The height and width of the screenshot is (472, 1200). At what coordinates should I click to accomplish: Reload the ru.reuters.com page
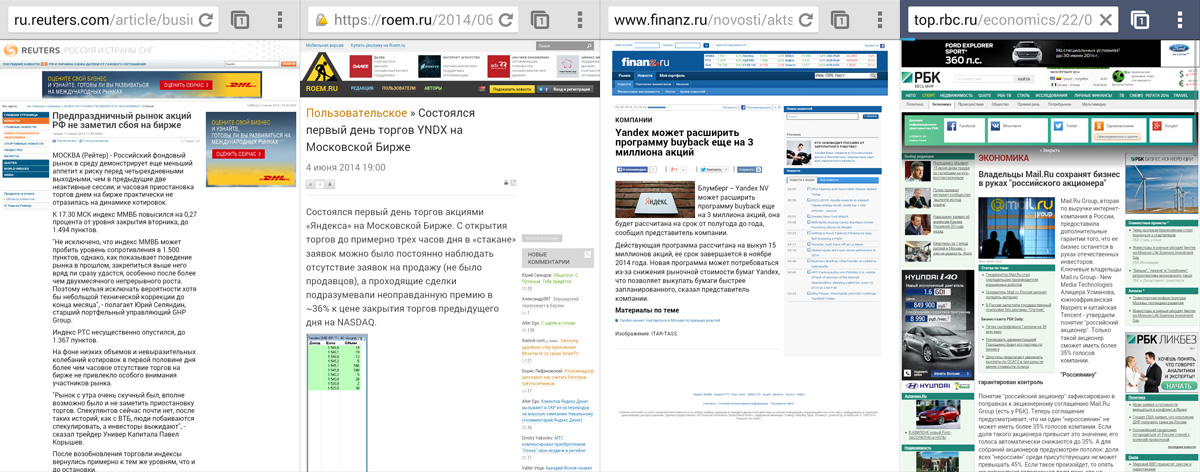pyautogui.click(x=206, y=19)
